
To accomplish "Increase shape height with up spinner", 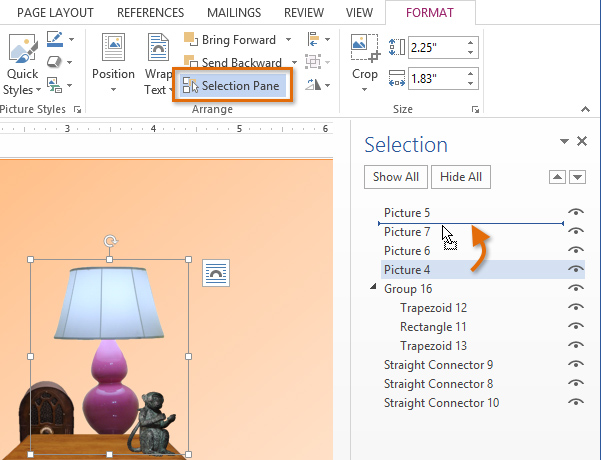I will (471, 42).
